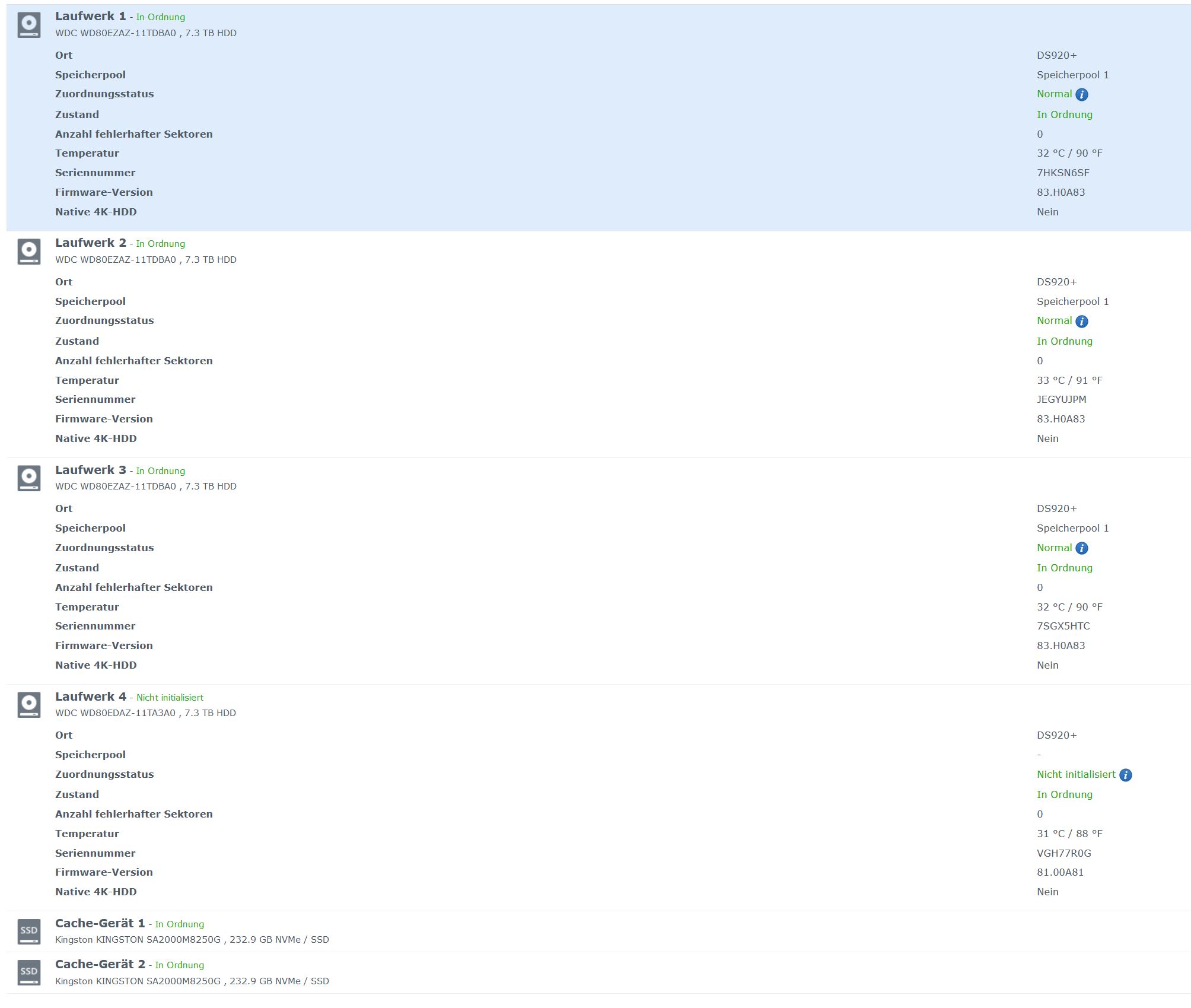Click the Laufwerk 3 hard drive icon
This screenshot has width=1191, height=1008.
29,478
